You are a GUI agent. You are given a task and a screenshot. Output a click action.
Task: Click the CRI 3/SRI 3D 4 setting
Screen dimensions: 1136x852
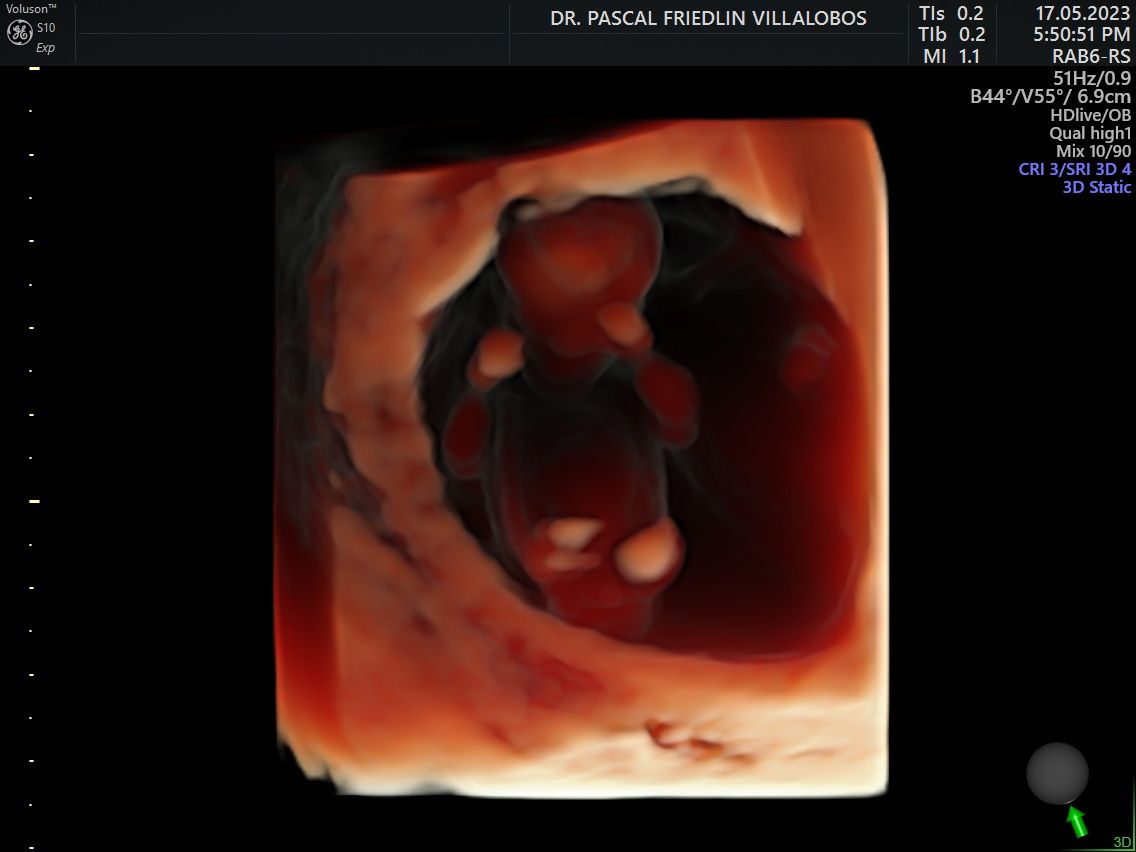pyautogui.click(x=1075, y=169)
